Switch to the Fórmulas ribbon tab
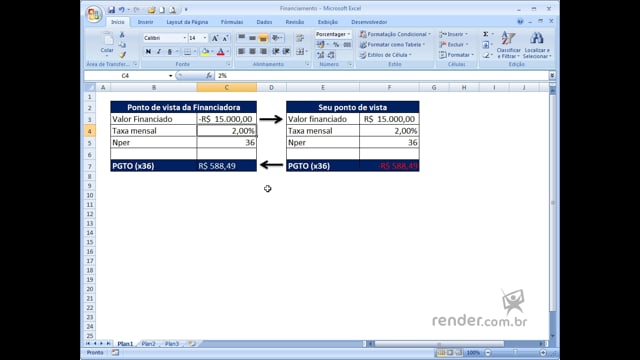Screen dimensions: 640x360 coord(232,22)
